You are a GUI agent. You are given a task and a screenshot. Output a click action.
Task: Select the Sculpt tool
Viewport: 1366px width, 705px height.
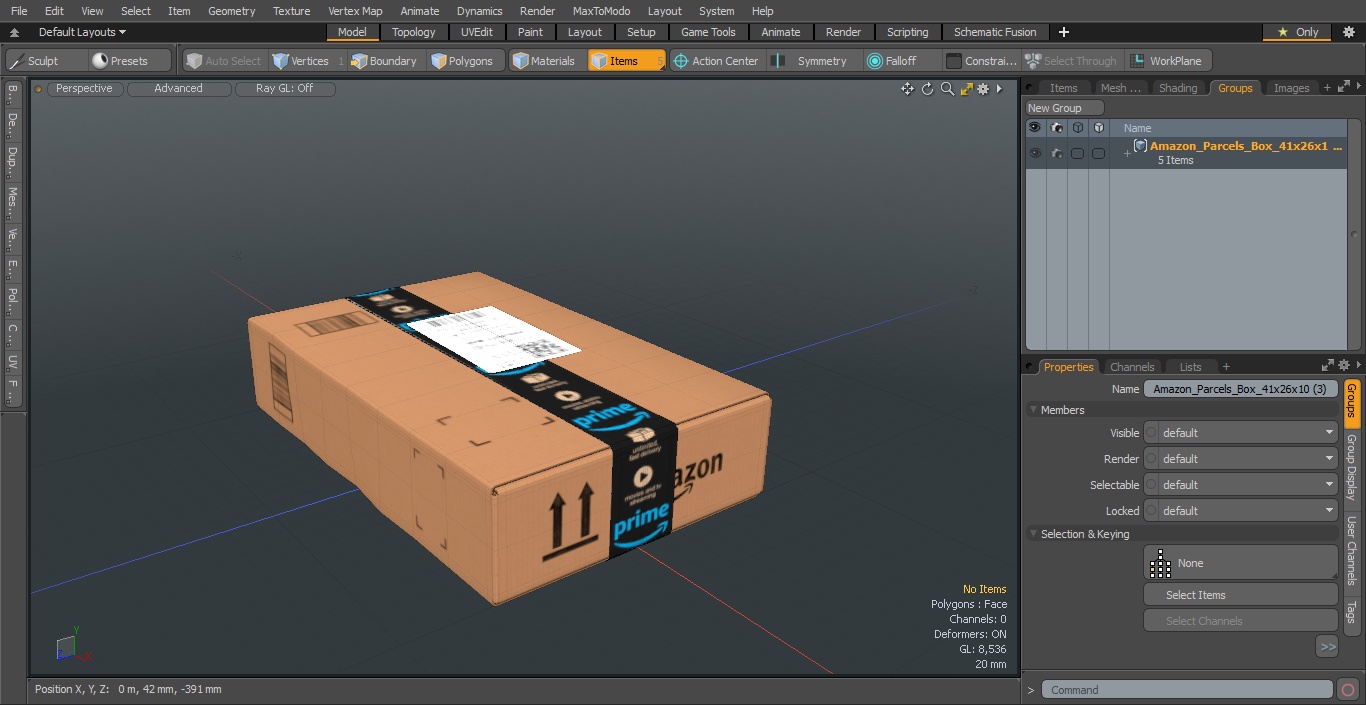47,61
